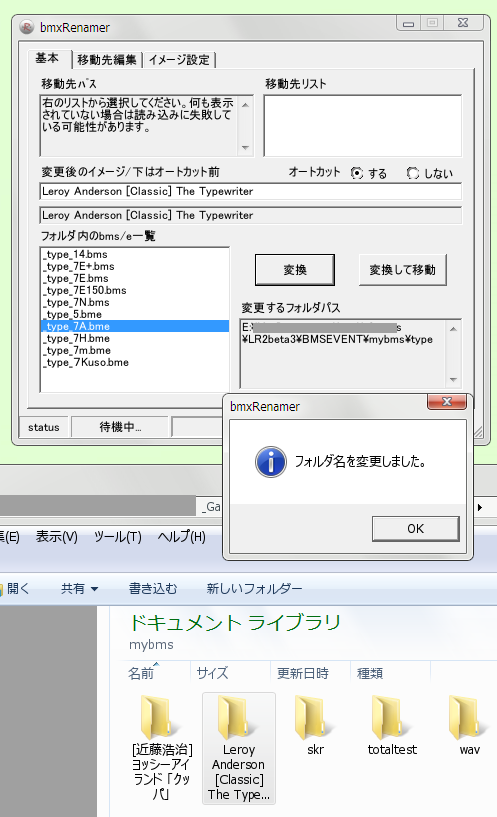Click the サイズ column header
The width and height of the screenshot is (497, 817).
[213, 673]
